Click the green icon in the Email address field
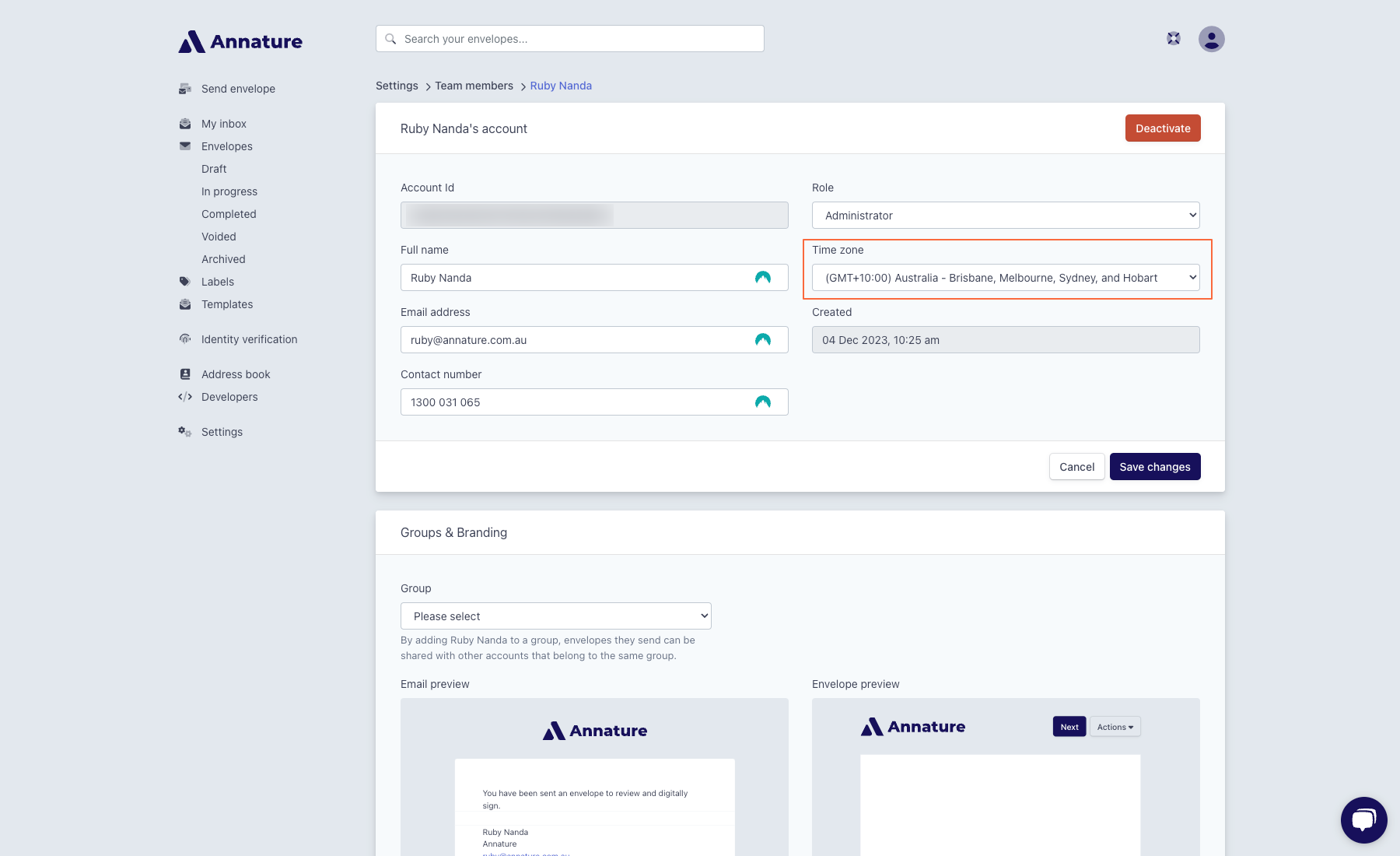The height and width of the screenshot is (856, 1400). point(763,340)
